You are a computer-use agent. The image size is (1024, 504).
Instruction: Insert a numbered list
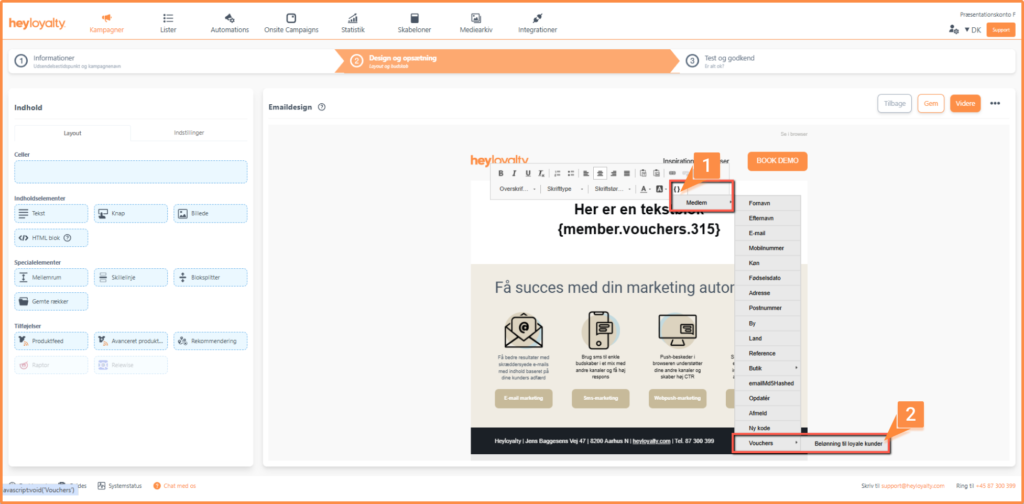pos(556,173)
